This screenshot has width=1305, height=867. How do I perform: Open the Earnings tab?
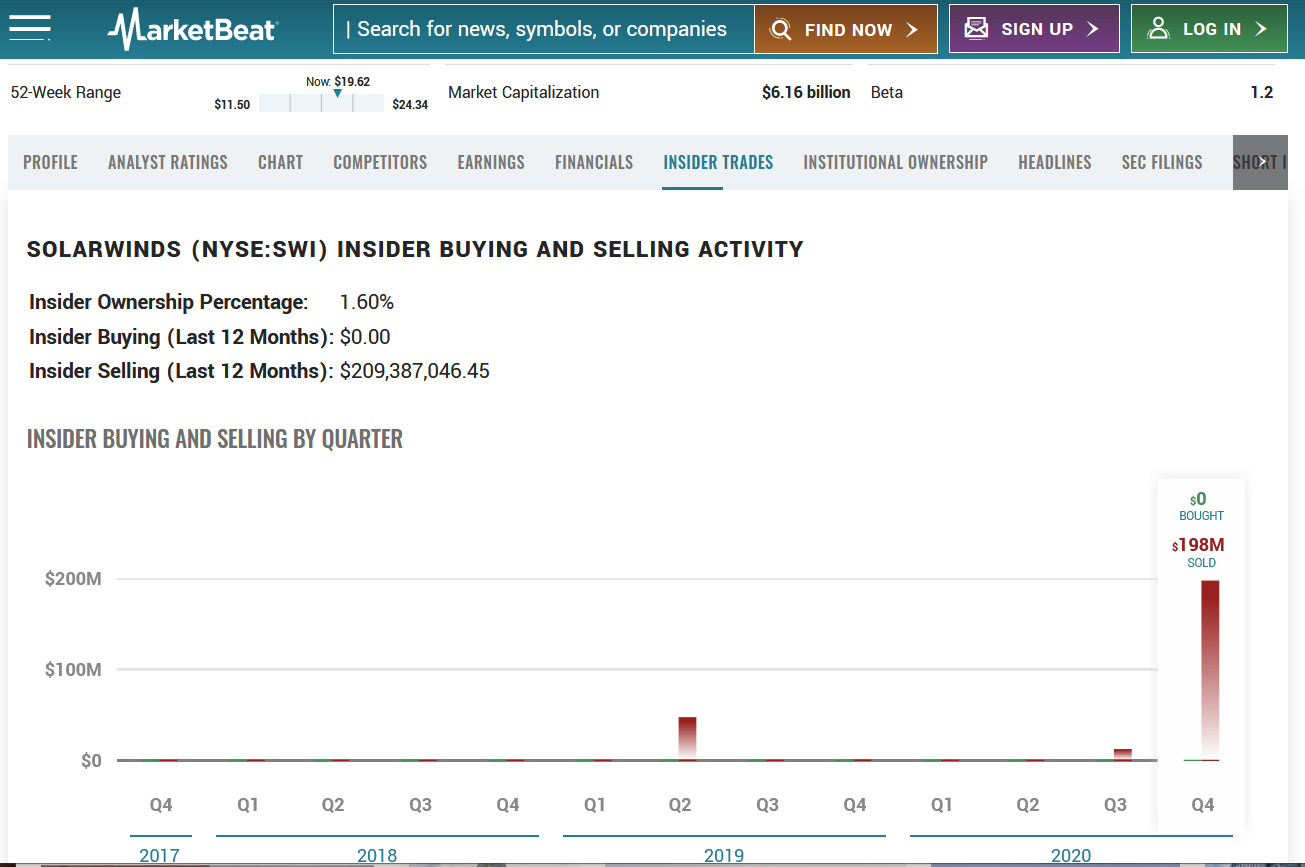tap(491, 162)
